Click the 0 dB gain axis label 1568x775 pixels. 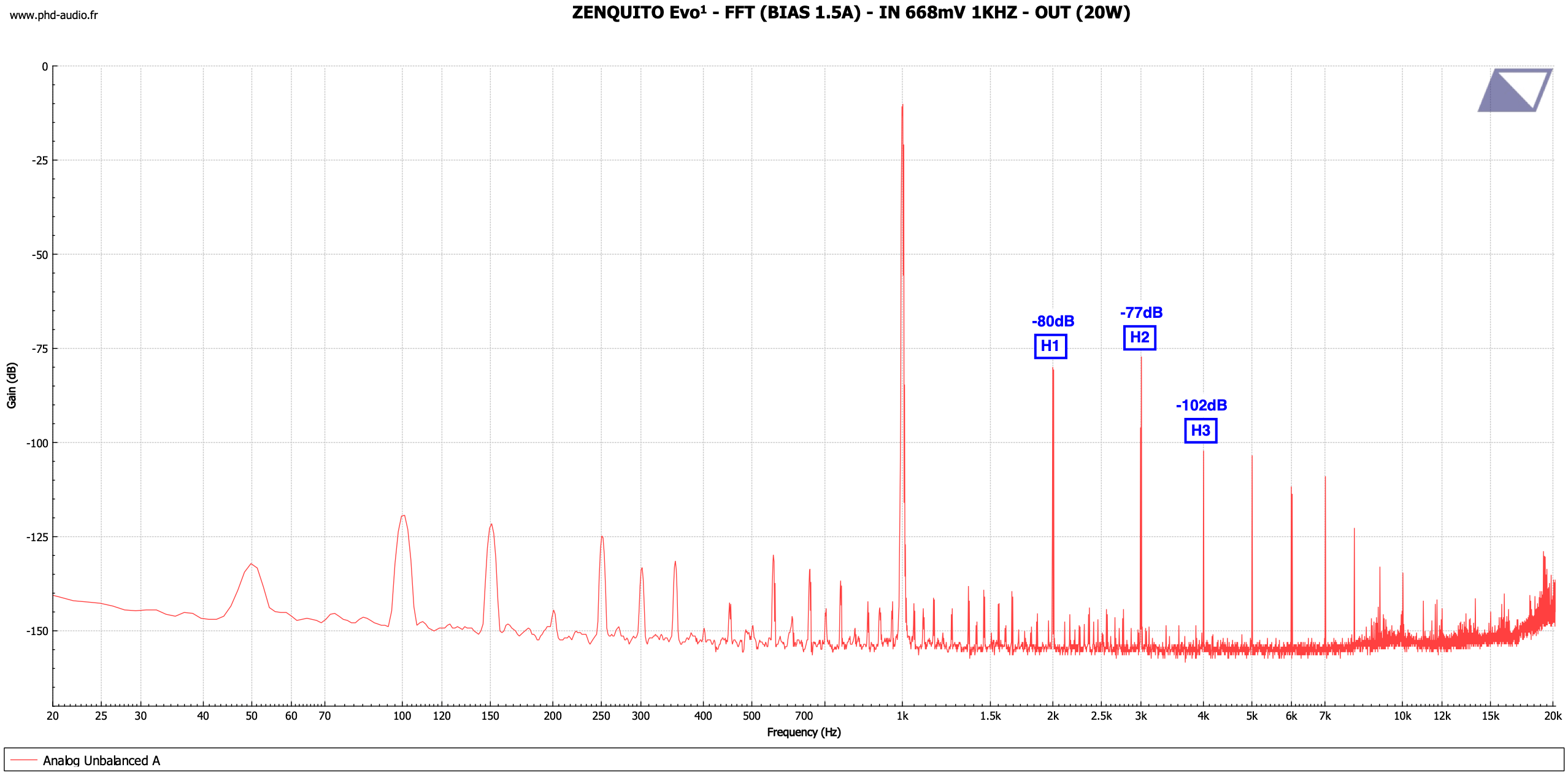click(x=45, y=67)
